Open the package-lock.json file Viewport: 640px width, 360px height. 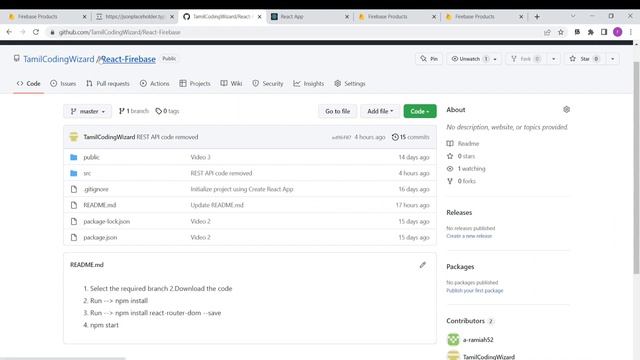107,221
